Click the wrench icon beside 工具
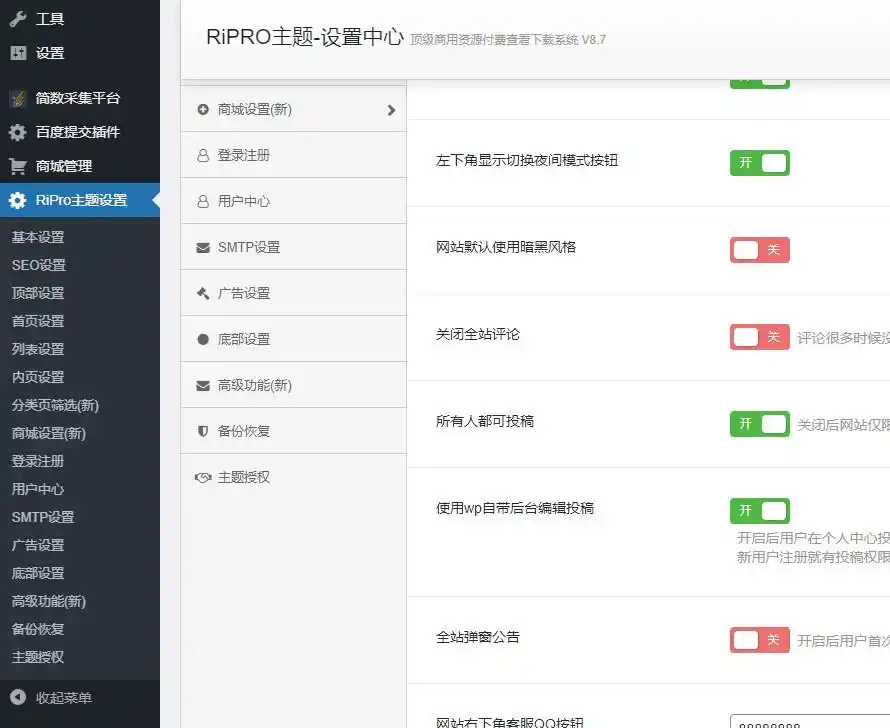This screenshot has width=890, height=728. 18,19
